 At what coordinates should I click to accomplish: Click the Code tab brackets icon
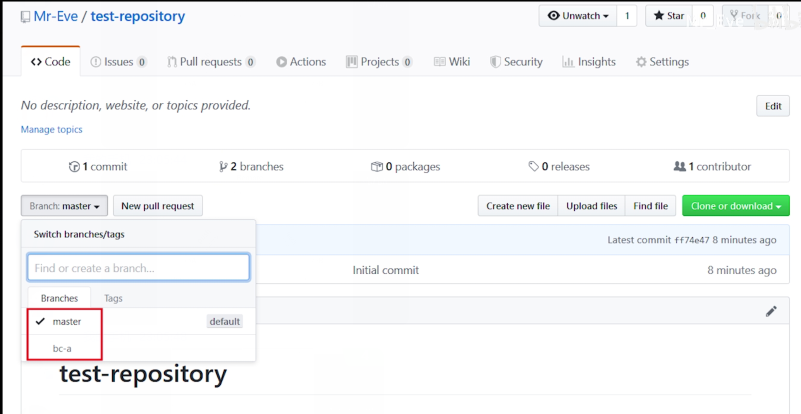pos(36,62)
